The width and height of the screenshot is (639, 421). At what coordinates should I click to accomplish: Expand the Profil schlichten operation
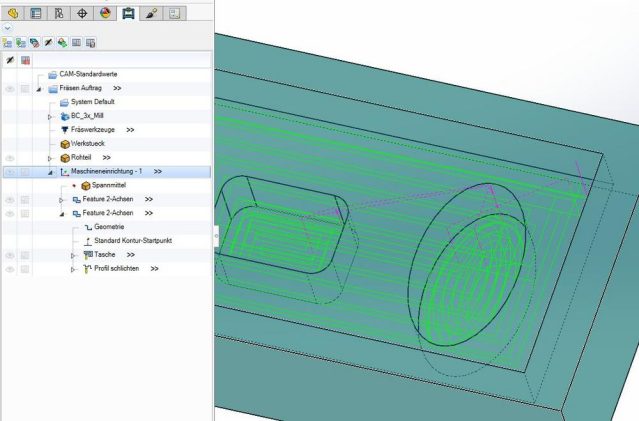coord(73,270)
